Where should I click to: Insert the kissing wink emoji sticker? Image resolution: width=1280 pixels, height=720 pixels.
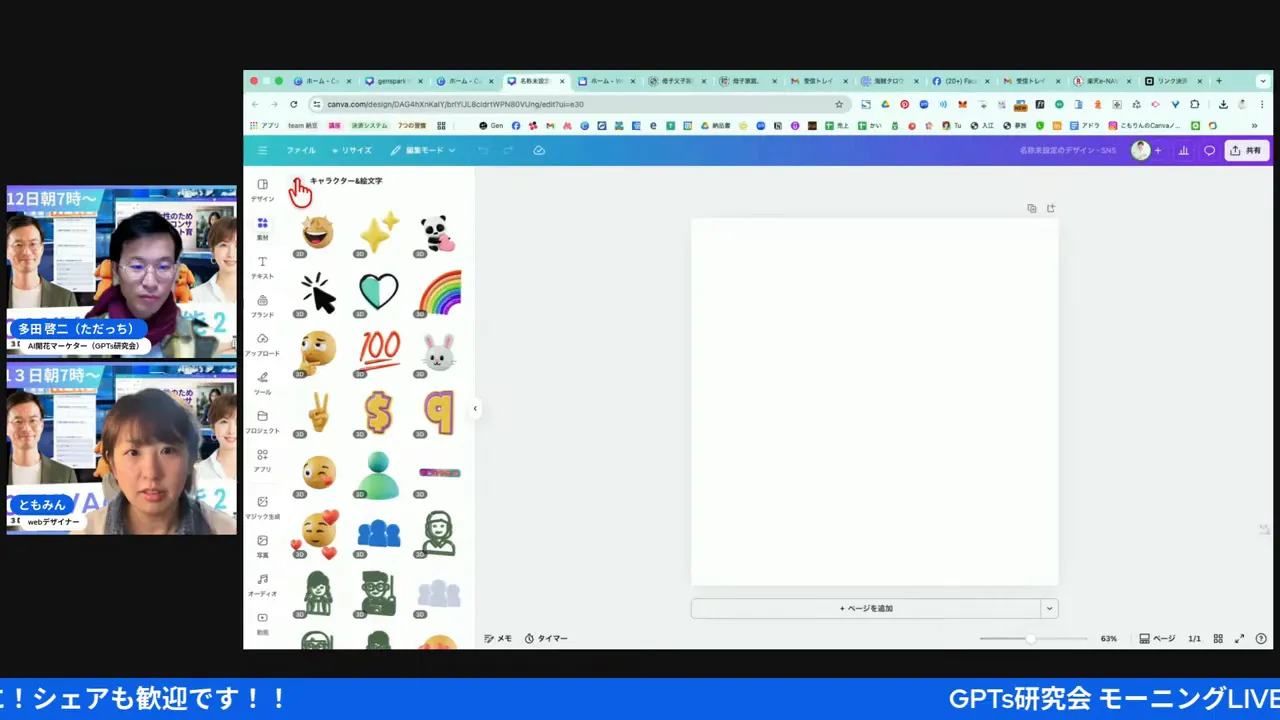318,471
